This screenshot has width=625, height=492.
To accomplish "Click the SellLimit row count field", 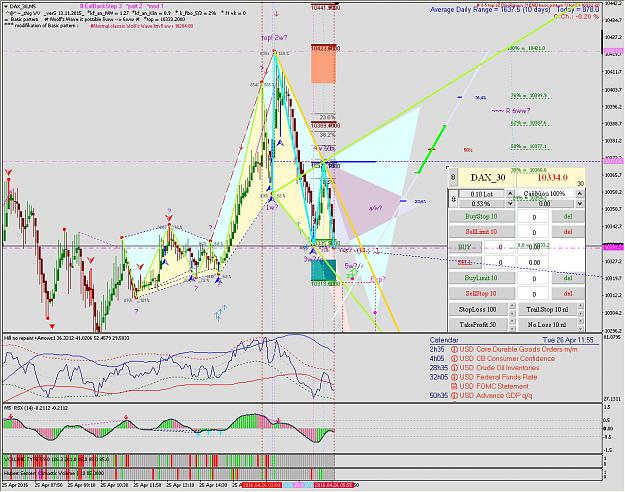I will [534, 232].
